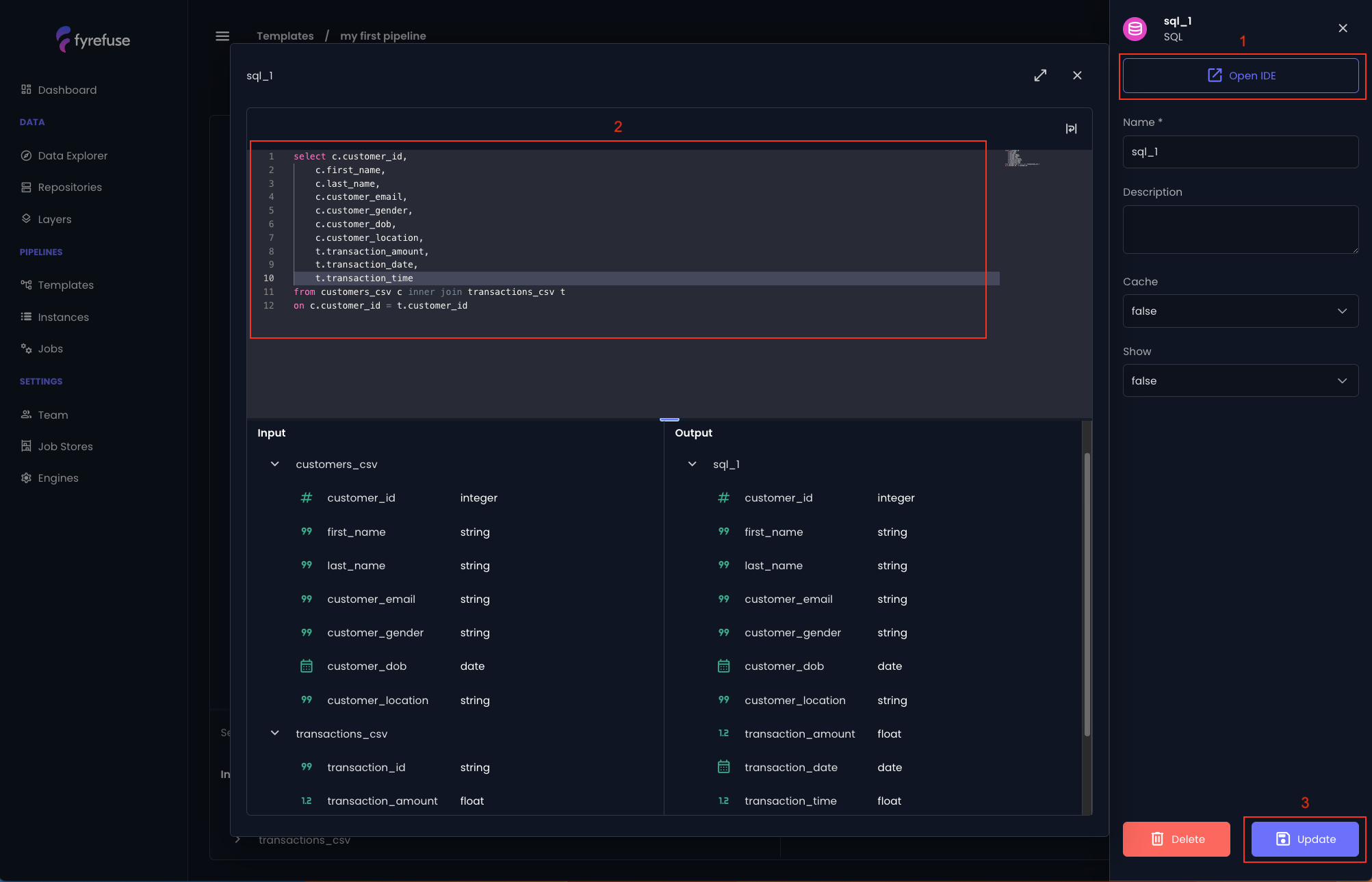Open the Cache dropdown
This screenshot has height=882, width=1372.
click(x=1241, y=311)
